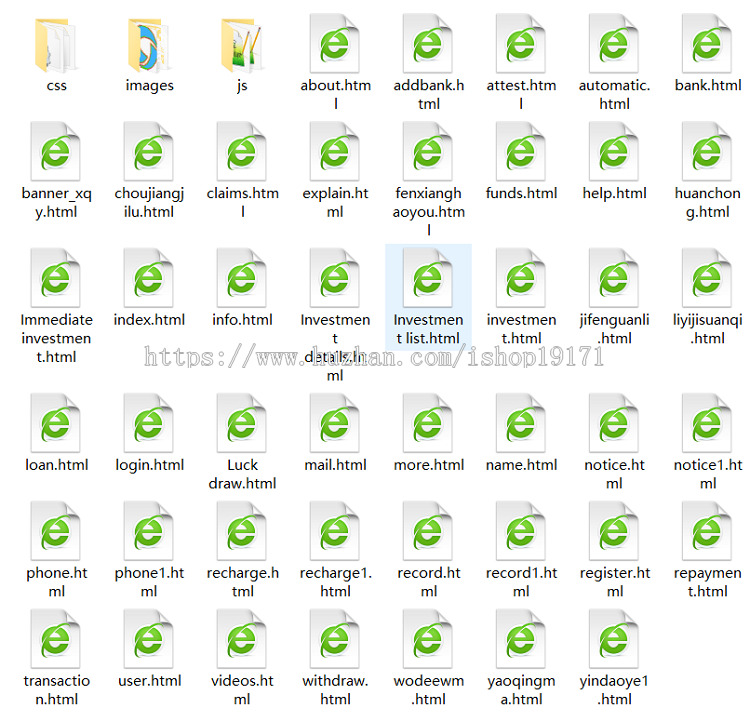The height and width of the screenshot is (708, 750).
Task: Click the 'images' folder name label
Action: pos(150,86)
